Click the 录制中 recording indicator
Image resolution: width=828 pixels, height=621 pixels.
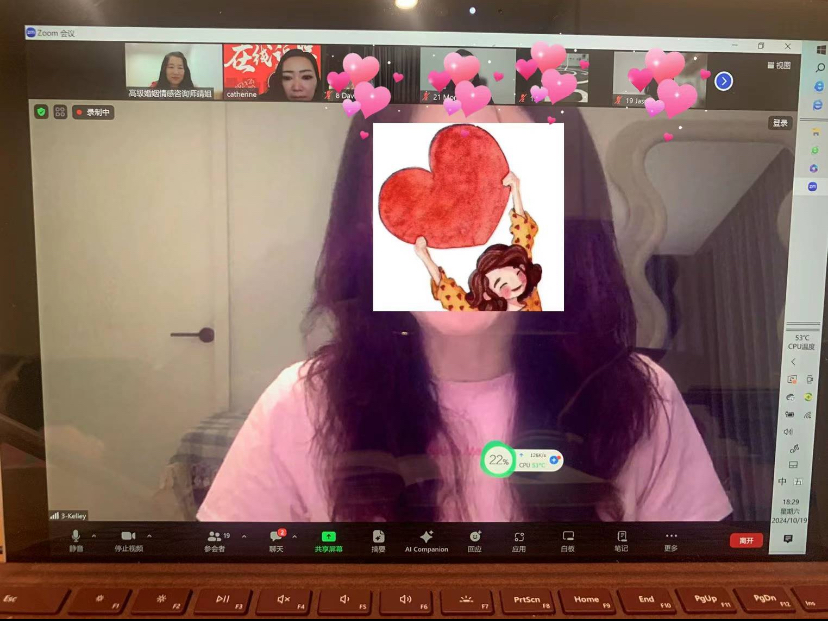93,112
